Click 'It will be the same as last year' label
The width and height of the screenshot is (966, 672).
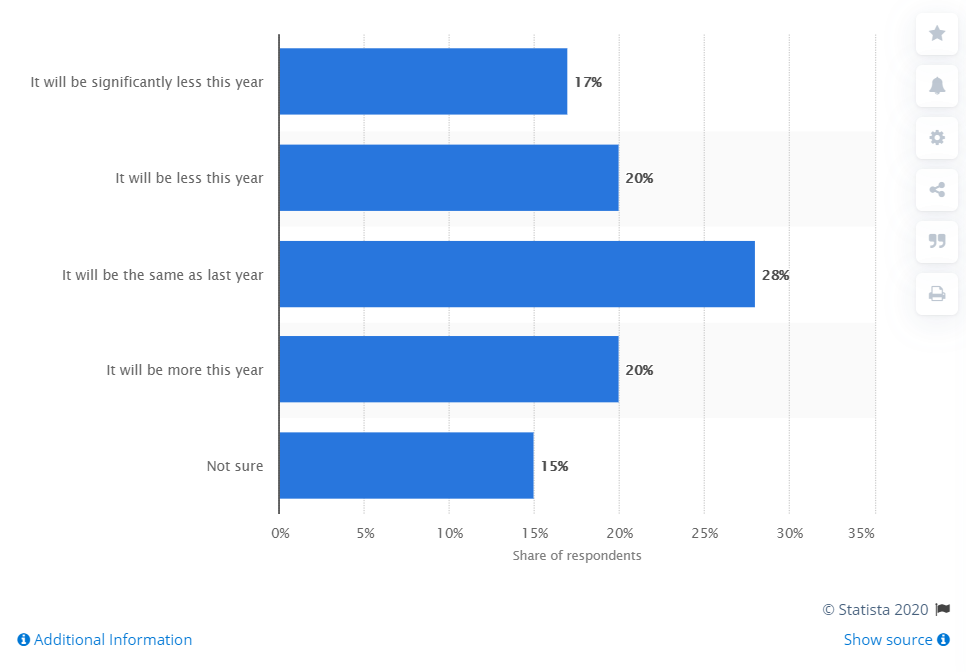[x=162, y=274]
